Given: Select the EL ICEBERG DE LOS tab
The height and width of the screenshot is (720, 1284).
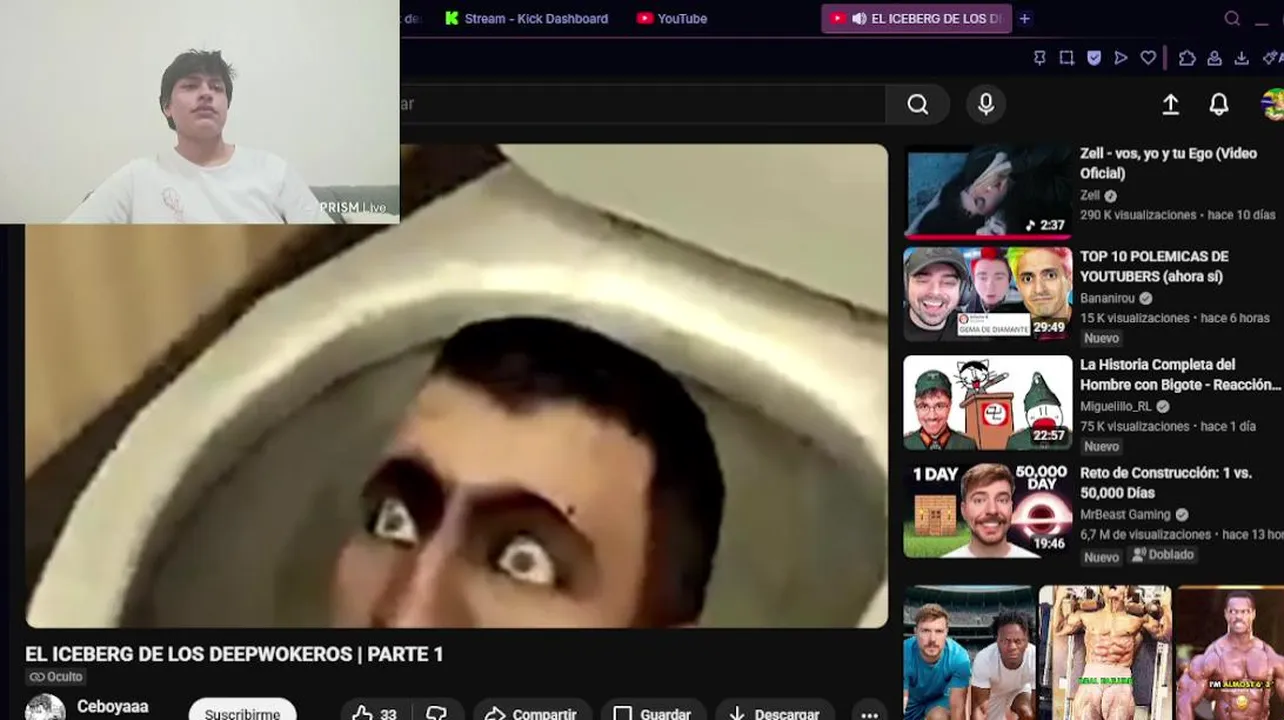Looking at the screenshot, I should click(x=917, y=18).
